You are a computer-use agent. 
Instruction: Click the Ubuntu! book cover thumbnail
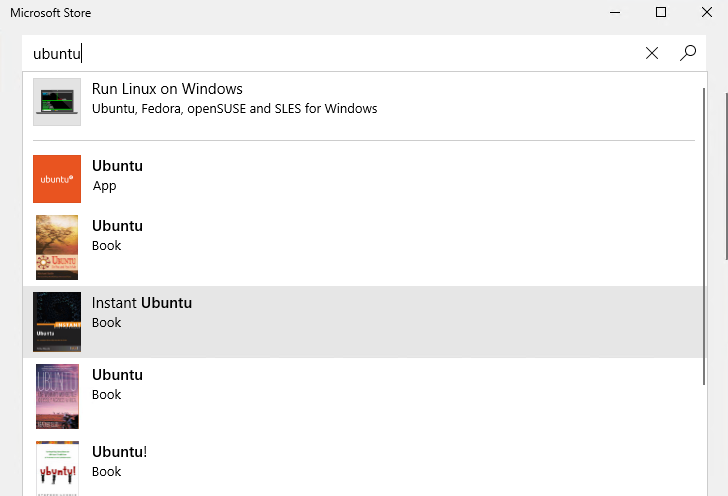click(x=57, y=468)
